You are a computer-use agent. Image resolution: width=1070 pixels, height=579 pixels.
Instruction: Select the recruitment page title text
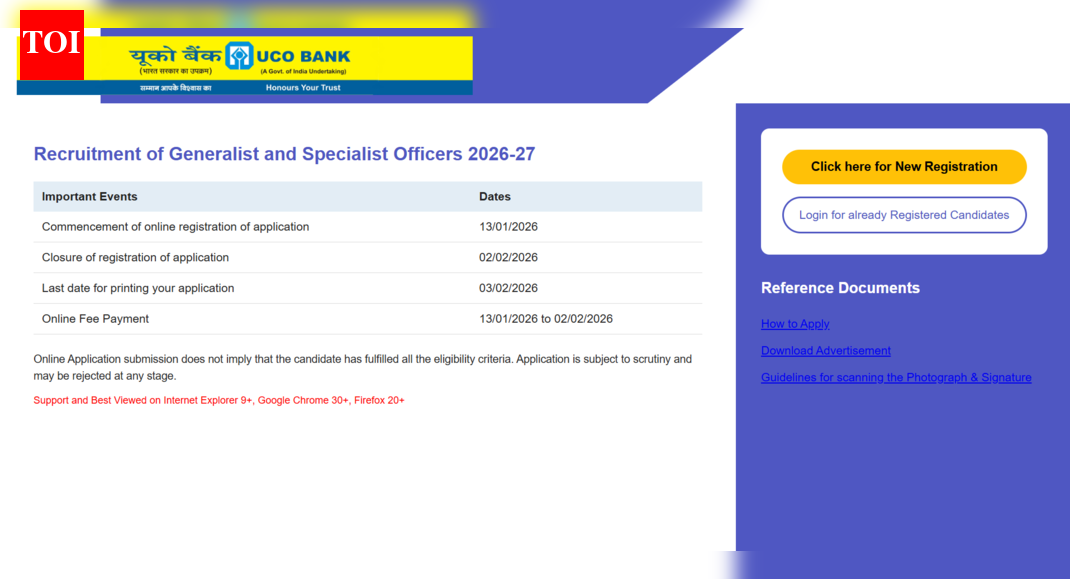click(x=285, y=153)
